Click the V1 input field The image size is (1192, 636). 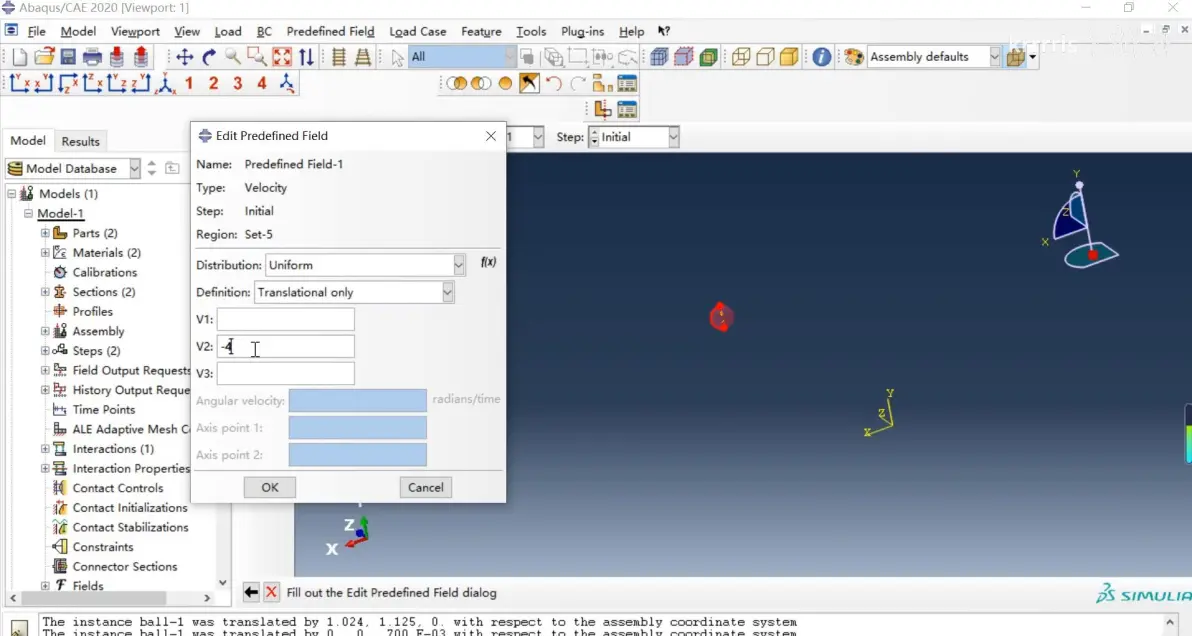[286, 320]
